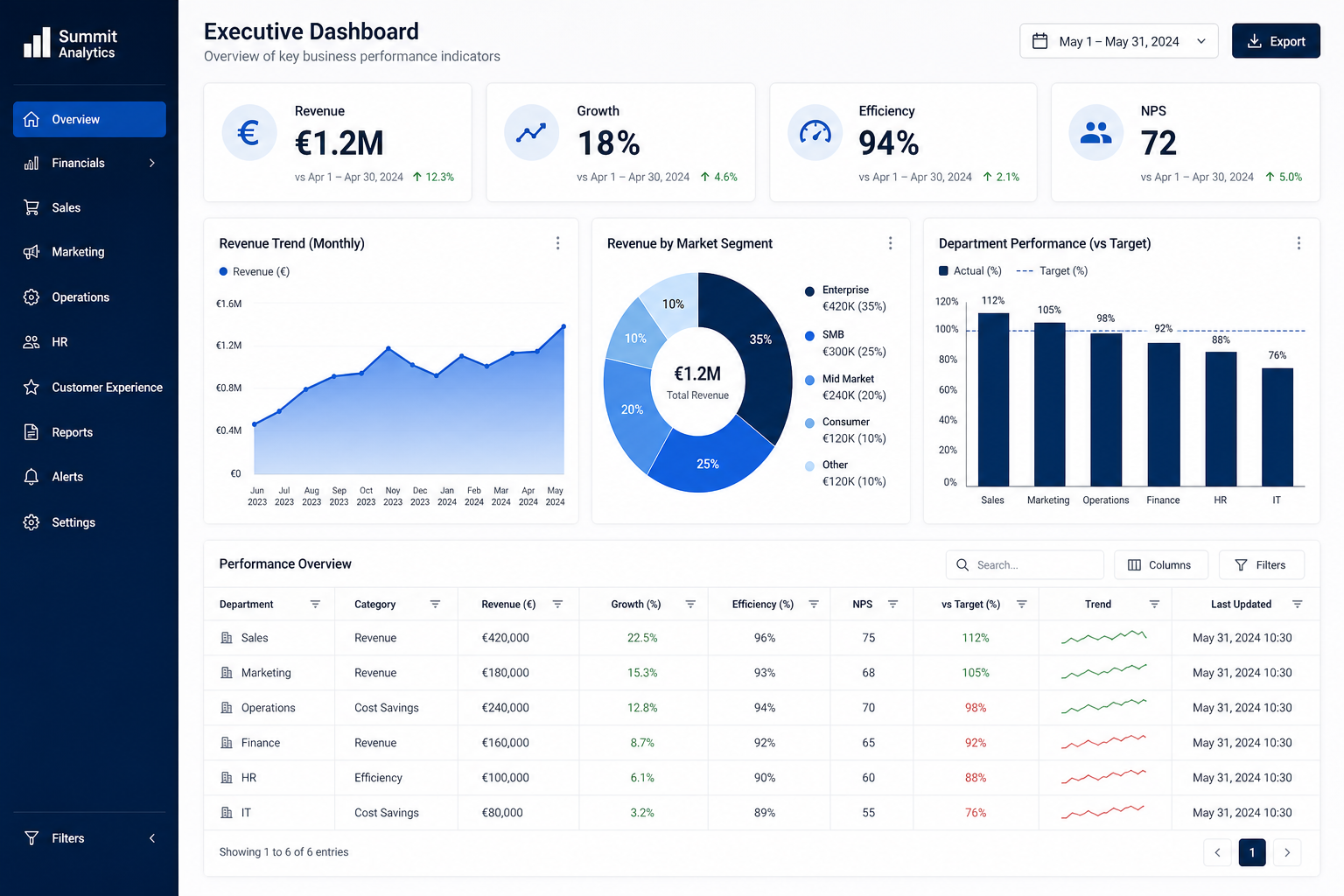Open the Sales sidebar section
The height and width of the screenshot is (896, 1344).
coord(89,207)
